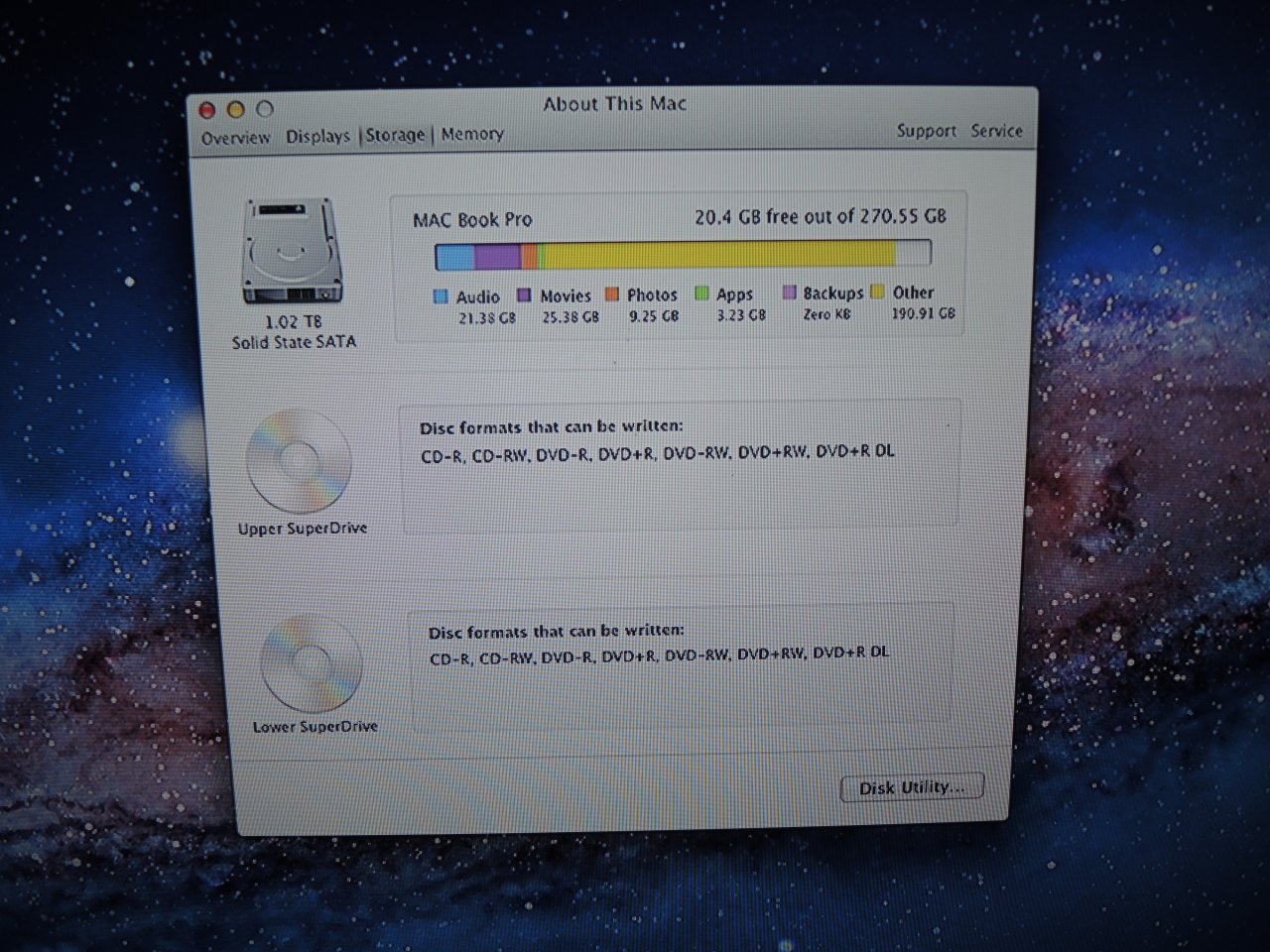Click the white free-space segment of storage bar
The width and height of the screenshot is (1270, 952).
click(x=913, y=253)
